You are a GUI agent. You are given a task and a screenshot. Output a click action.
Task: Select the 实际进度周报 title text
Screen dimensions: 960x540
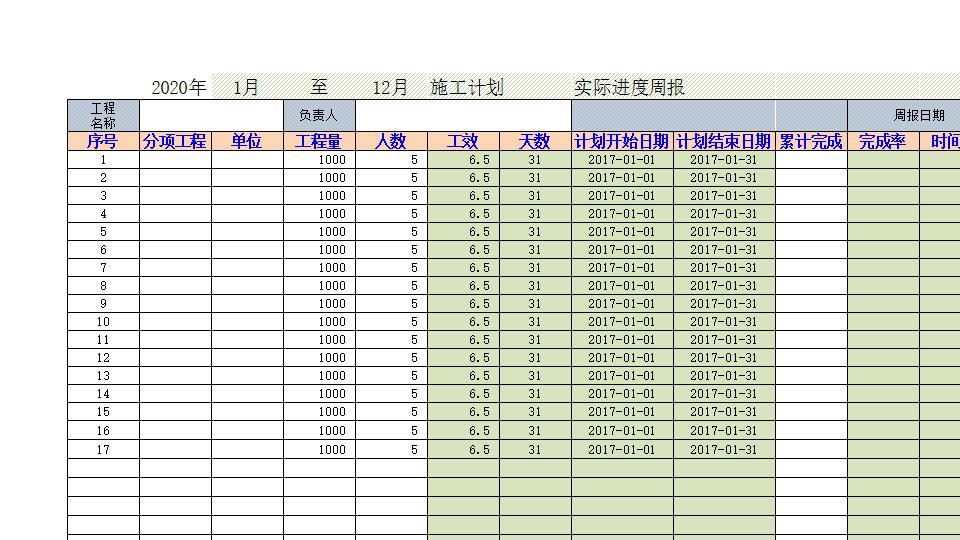point(629,88)
